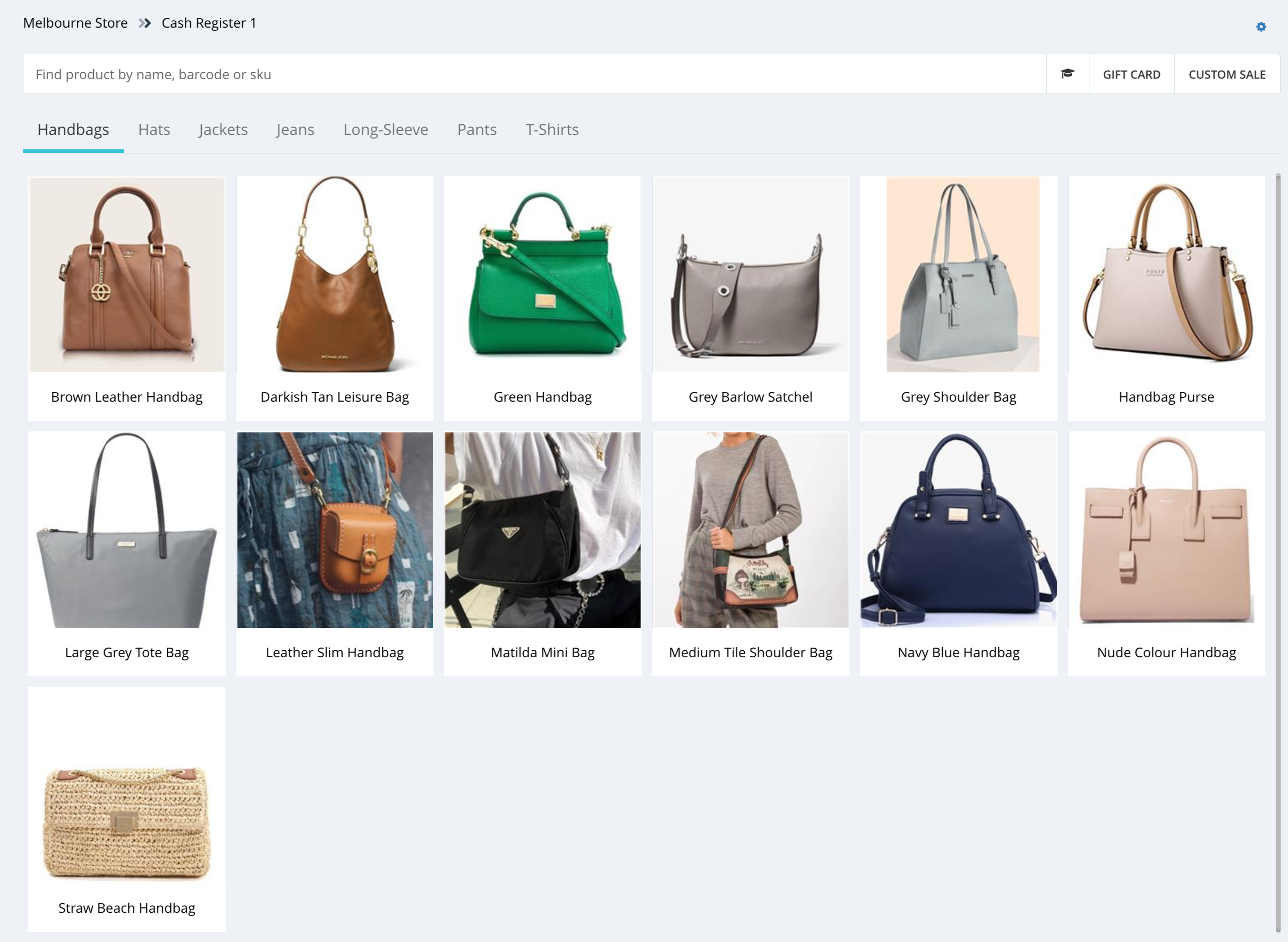1288x942 pixels.
Task: Open the Jeans category tab
Action: pyautogui.click(x=295, y=130)
